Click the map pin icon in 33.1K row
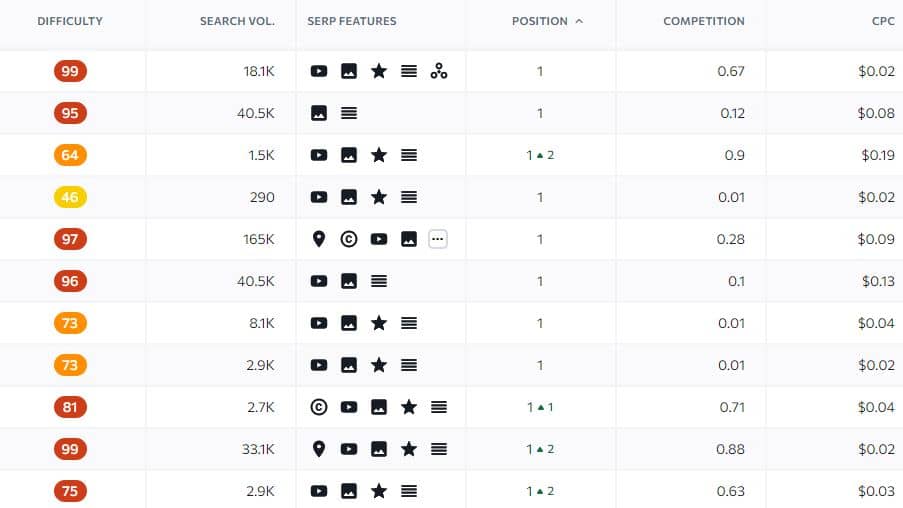 pyautogui.click(x=318, y=449)
